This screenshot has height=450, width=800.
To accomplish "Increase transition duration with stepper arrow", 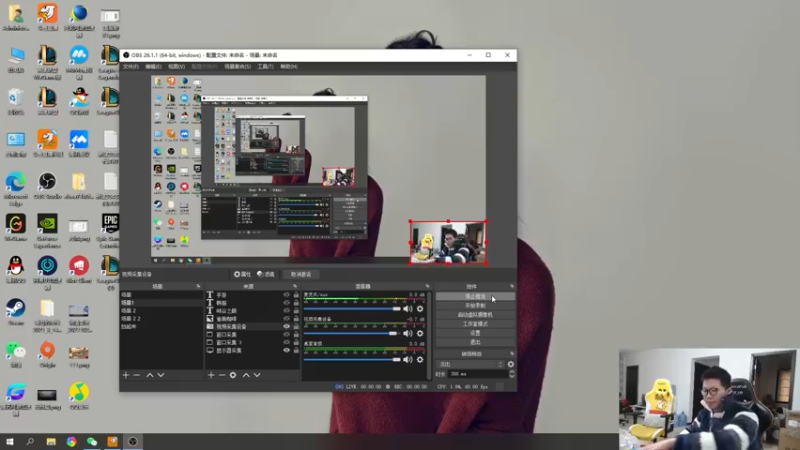I will tap(512, 372).
